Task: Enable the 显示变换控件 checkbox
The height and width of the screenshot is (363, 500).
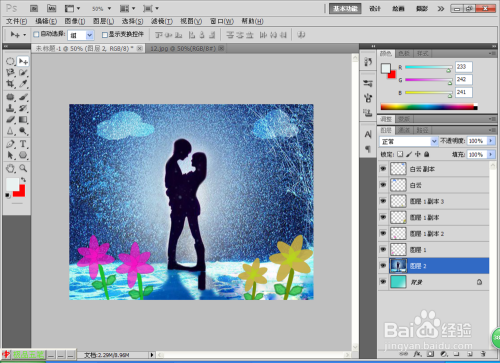Action: [x=105, y=34]
